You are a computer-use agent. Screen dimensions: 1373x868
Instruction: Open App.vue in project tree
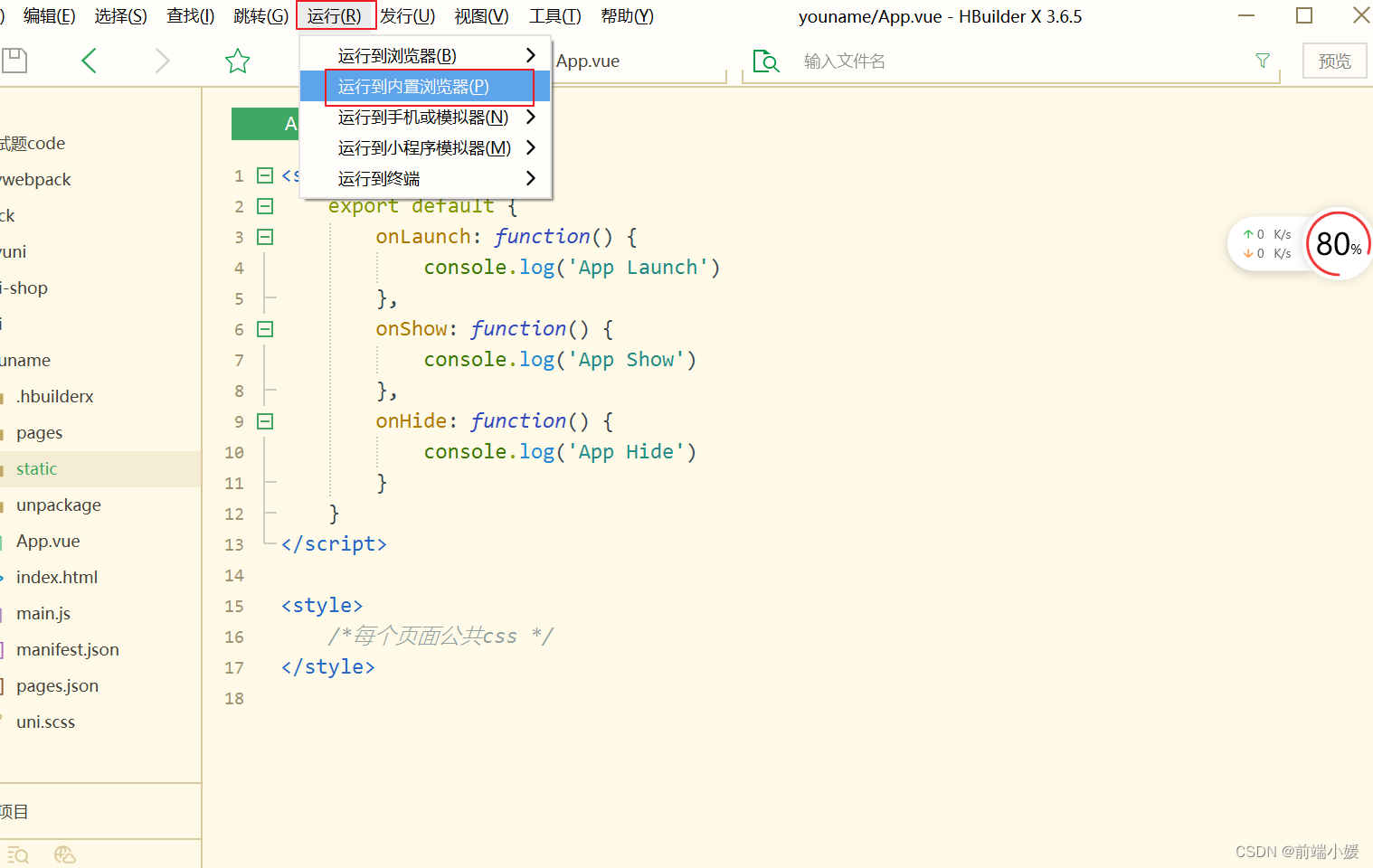(x=48, y=541)
